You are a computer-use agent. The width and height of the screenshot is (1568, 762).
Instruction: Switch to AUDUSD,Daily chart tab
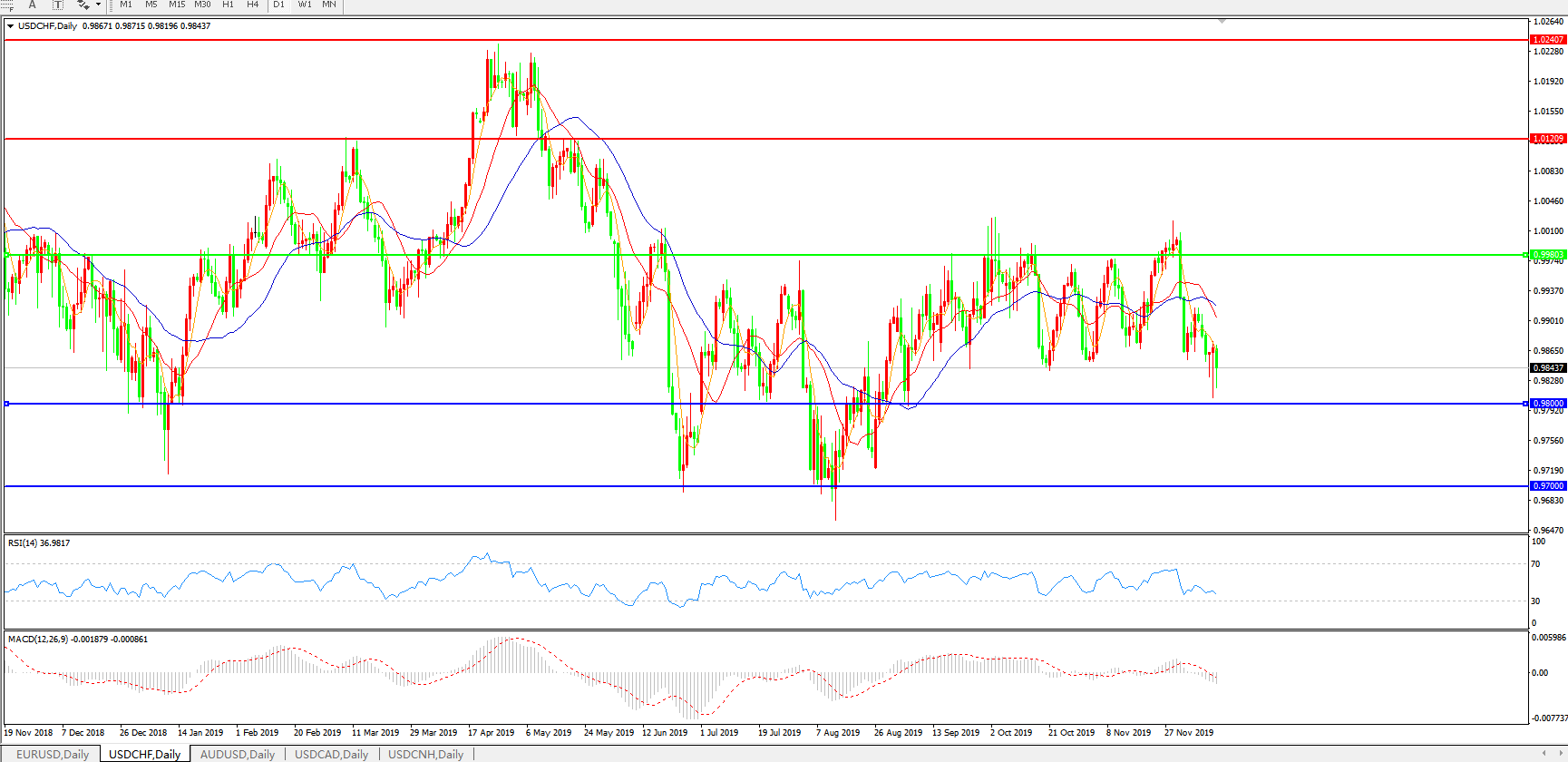coord(238,754)
